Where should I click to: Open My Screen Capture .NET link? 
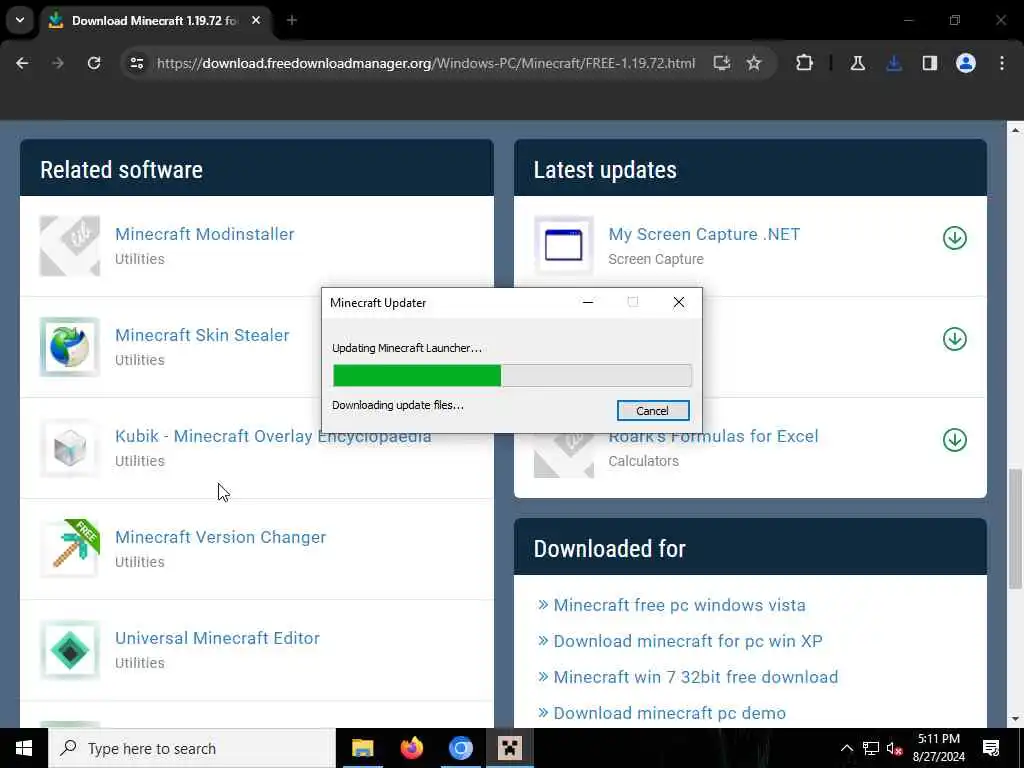704,234
